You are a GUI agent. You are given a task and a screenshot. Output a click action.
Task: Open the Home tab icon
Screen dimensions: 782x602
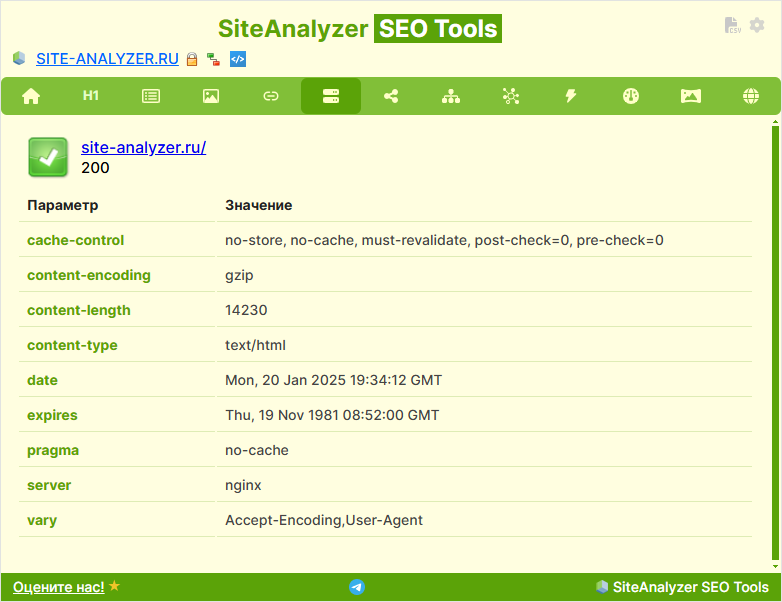31,96
